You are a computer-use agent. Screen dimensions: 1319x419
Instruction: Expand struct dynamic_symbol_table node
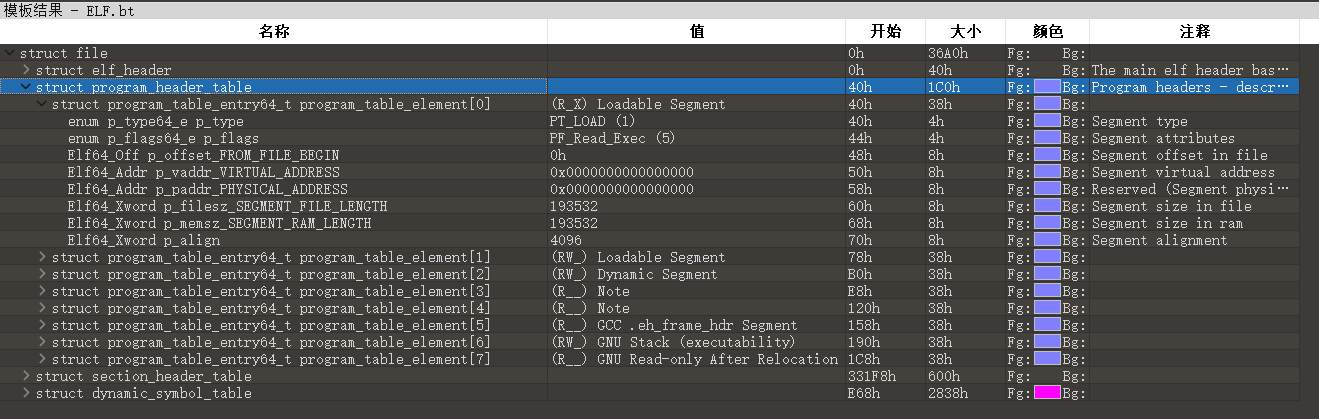click(x=26, y=393)
